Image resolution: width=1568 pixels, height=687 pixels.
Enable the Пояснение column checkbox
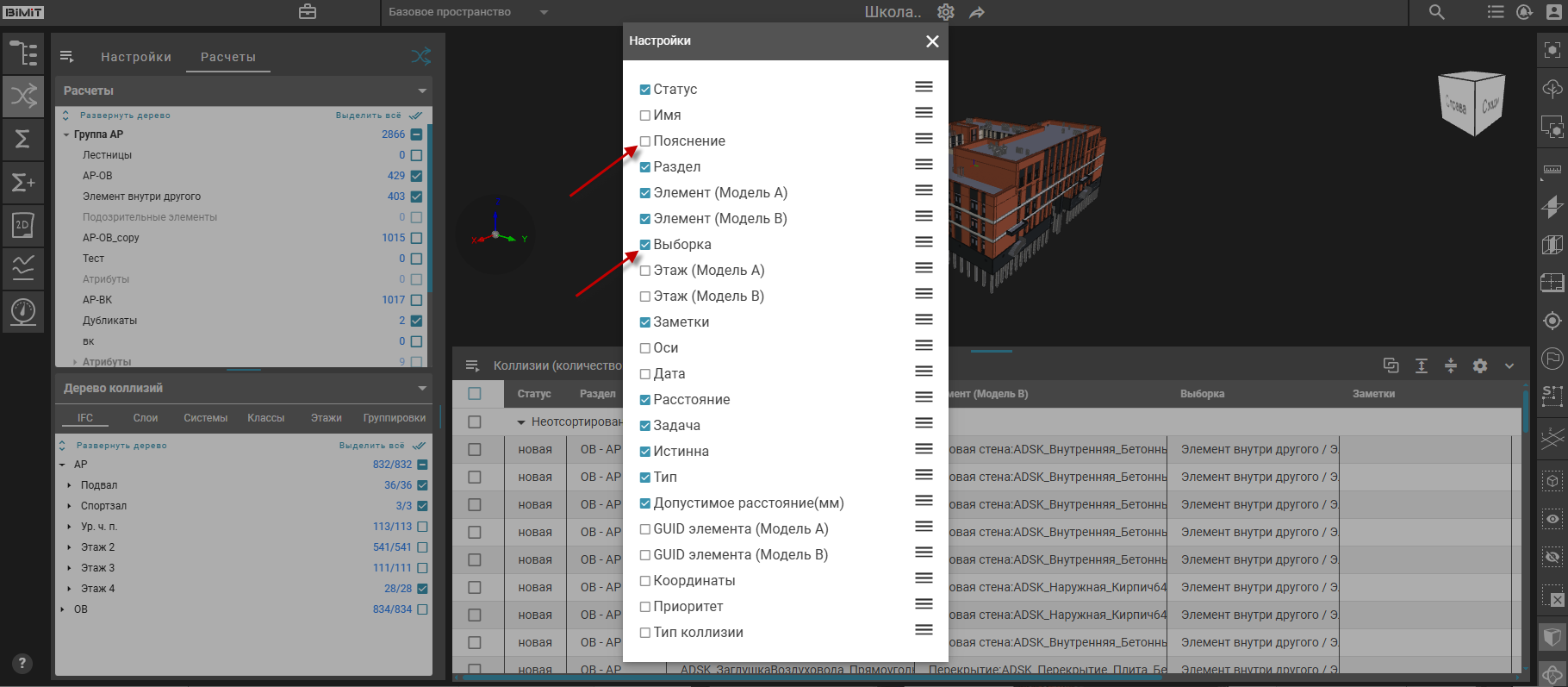645,141
